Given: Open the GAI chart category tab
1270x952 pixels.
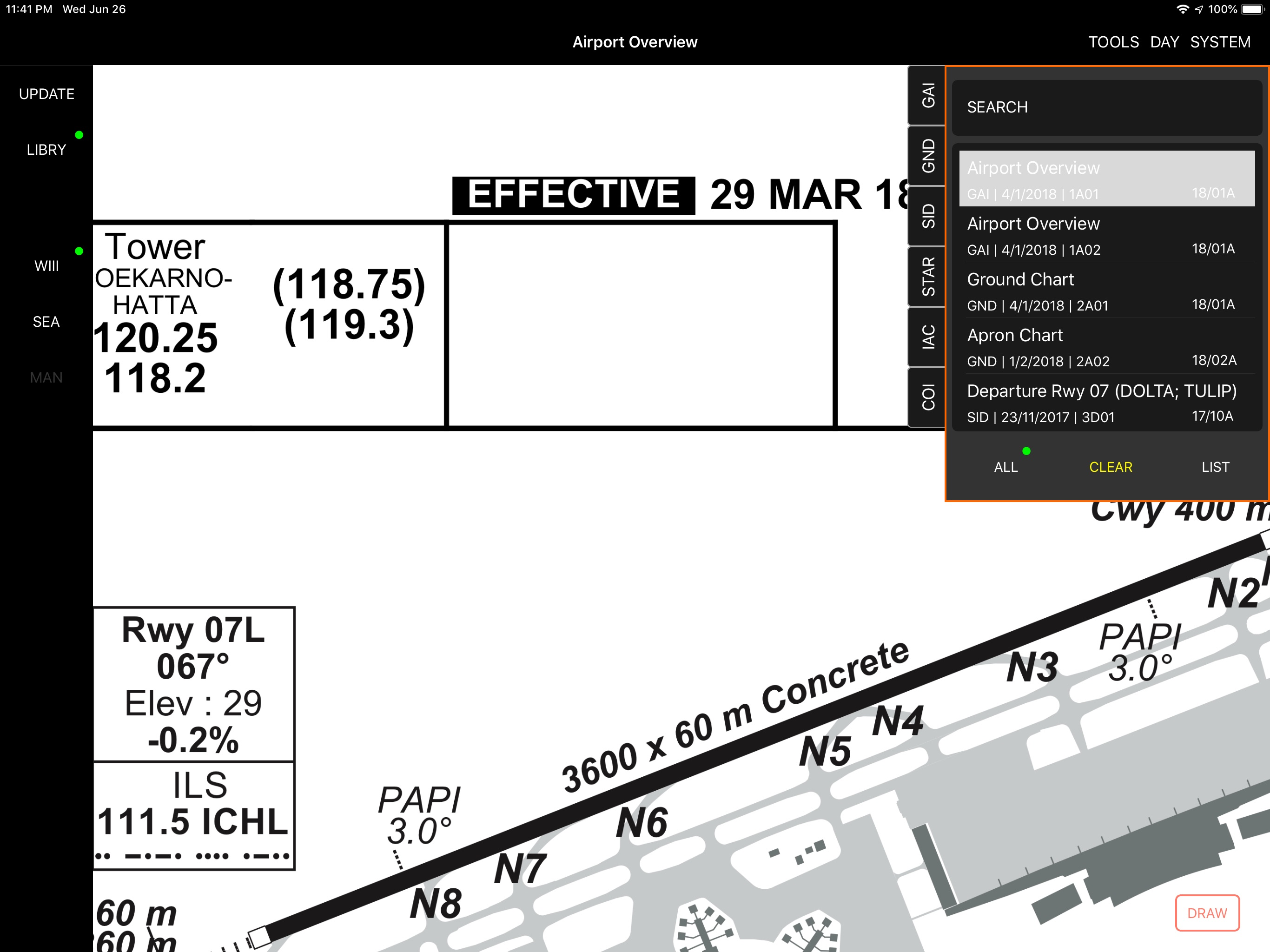Looking at the screenshot, I should [927, 95].
